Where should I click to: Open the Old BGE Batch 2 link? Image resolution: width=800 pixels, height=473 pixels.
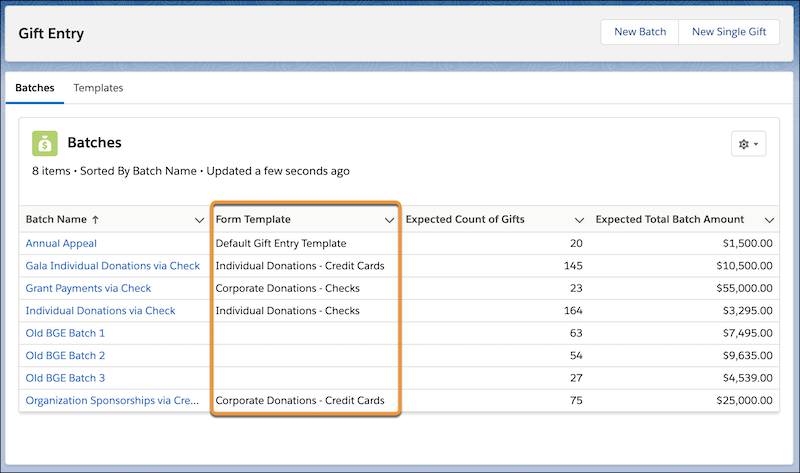click(x=65, y=356)
